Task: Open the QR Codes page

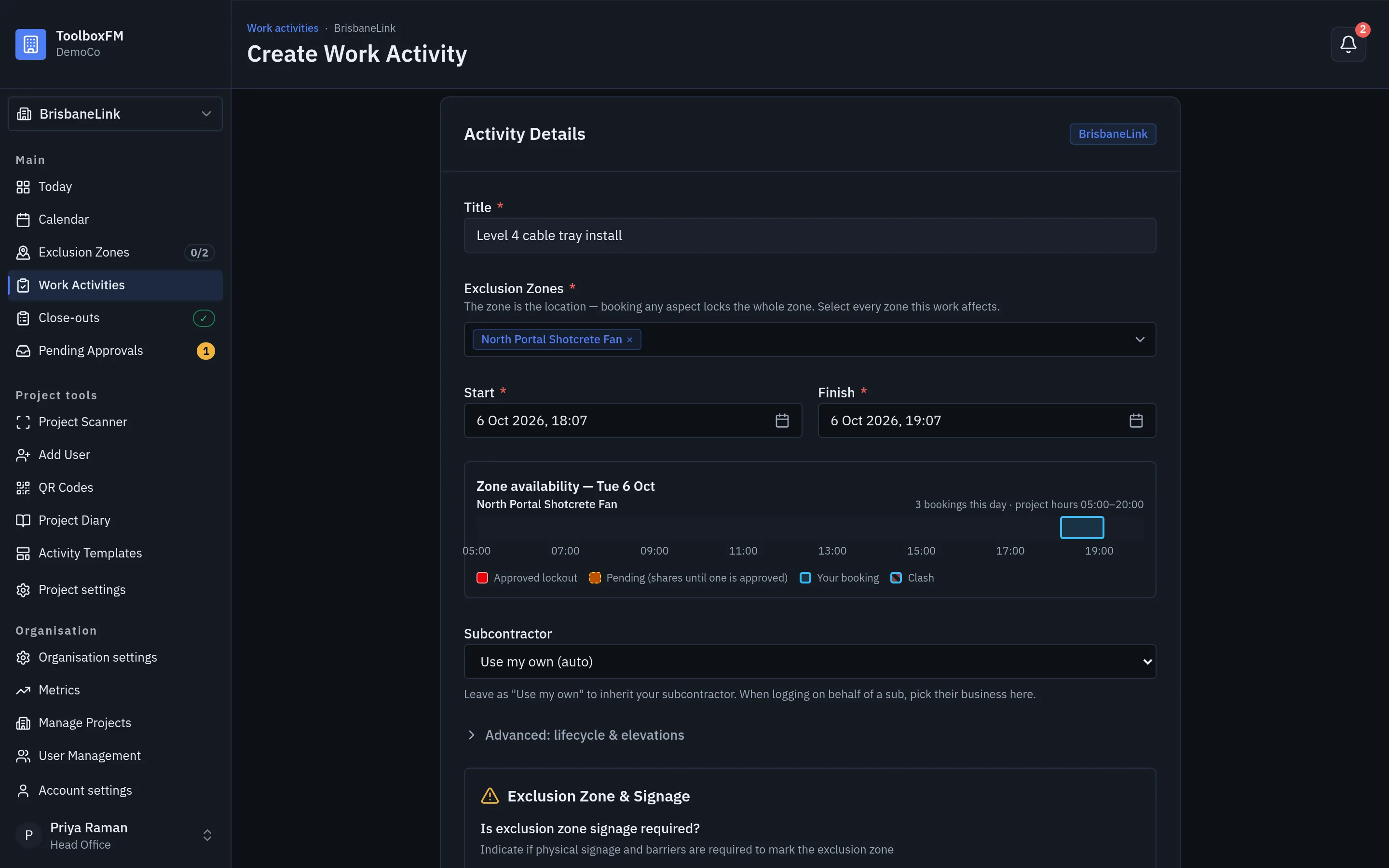Action: (115, 488)
